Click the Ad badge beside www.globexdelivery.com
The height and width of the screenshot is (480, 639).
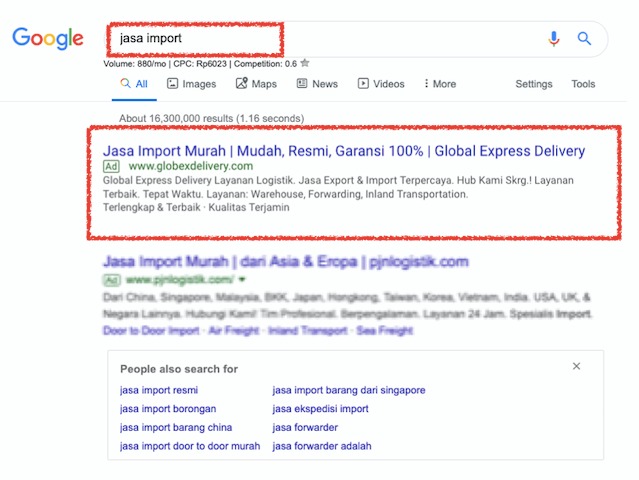coord(111,166)
